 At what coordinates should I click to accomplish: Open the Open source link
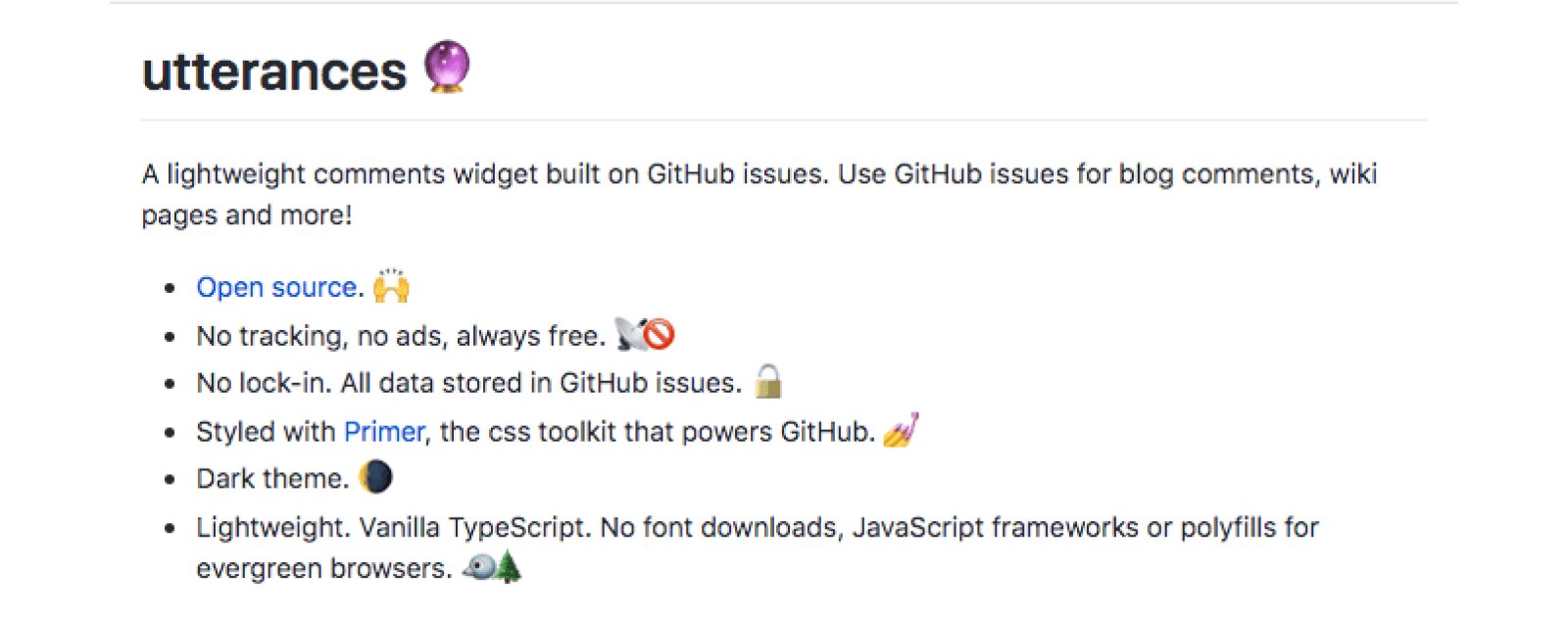276,287
